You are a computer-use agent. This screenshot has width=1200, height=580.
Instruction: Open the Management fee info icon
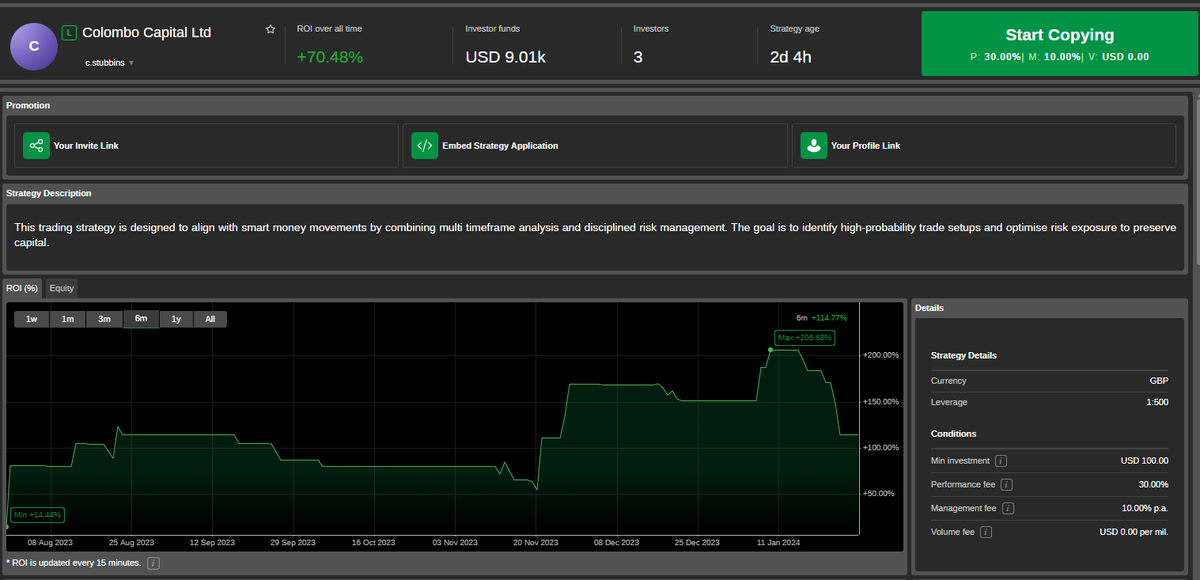pyautogui.click(x=1008, y=508)
